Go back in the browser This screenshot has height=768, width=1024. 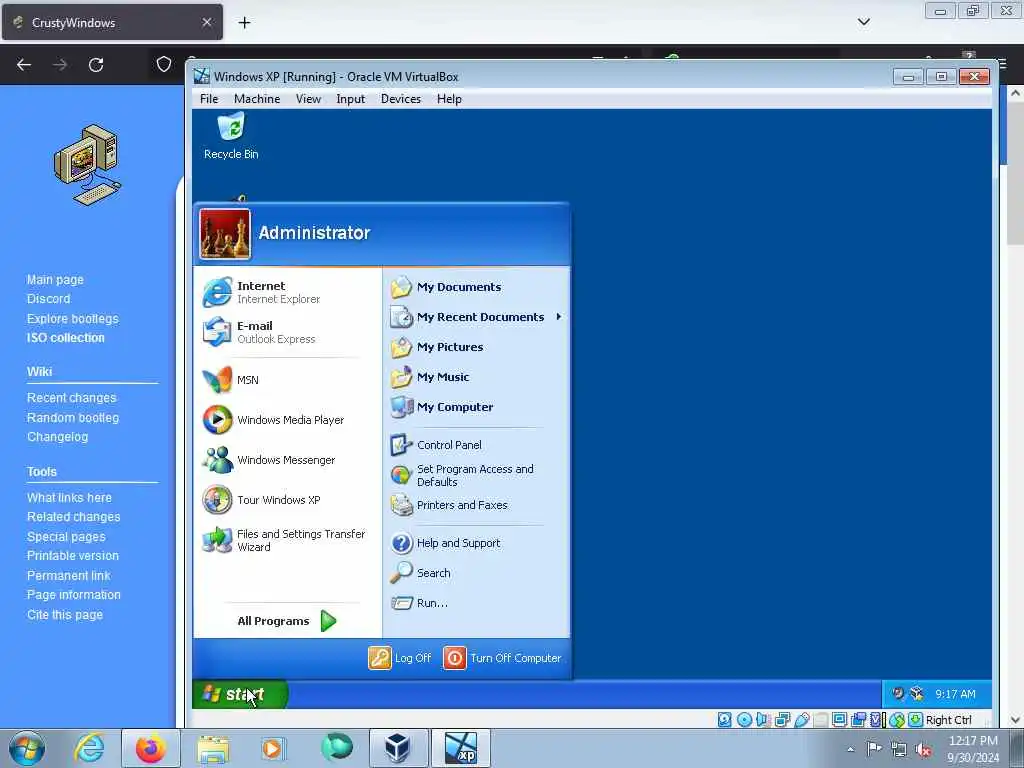point(24,65)
